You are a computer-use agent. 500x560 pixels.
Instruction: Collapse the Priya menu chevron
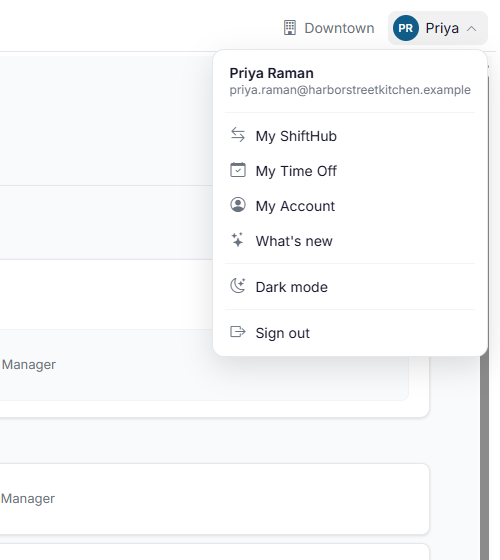(x=471, y=29)
